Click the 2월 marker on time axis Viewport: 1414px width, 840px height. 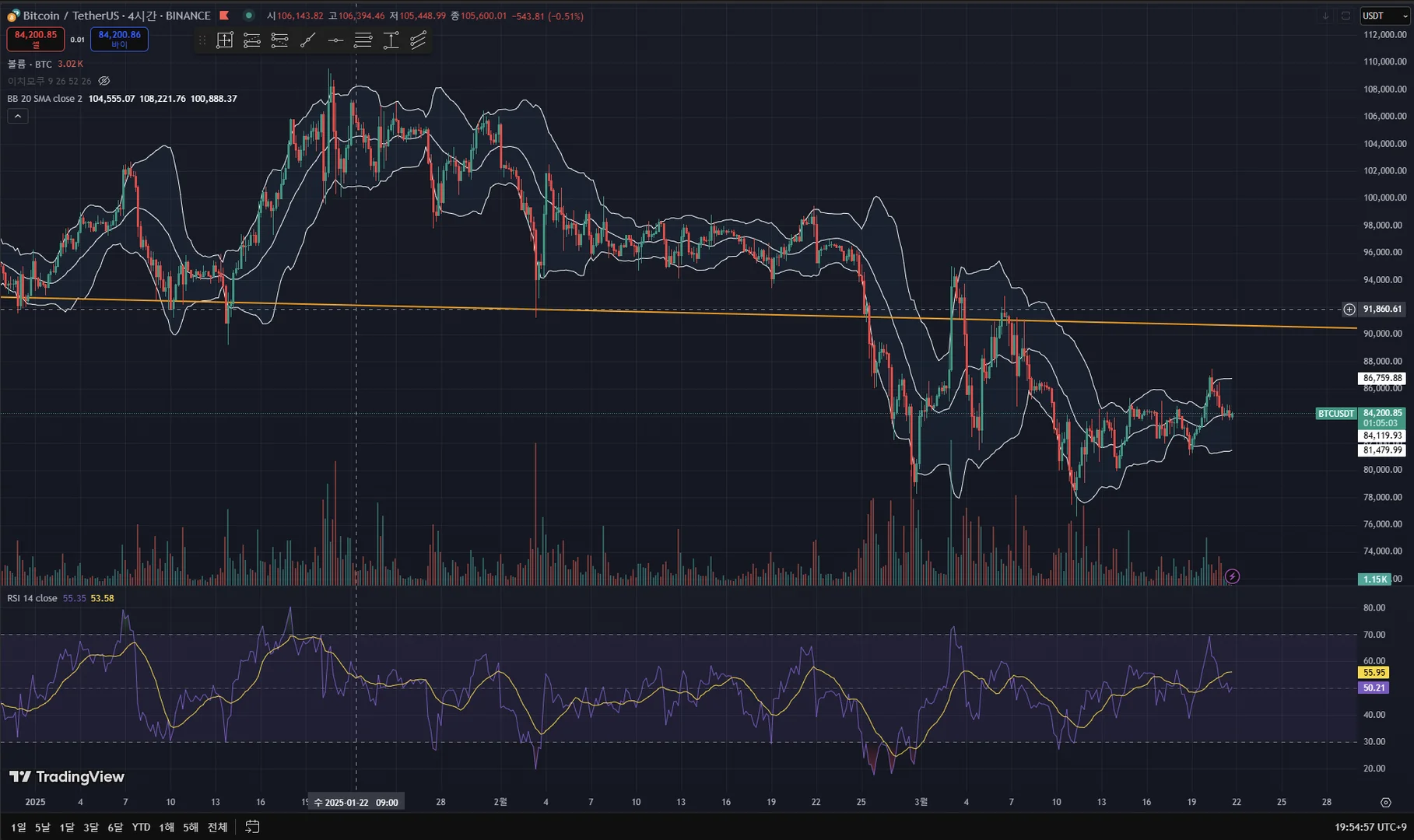[x=500, y=802]
